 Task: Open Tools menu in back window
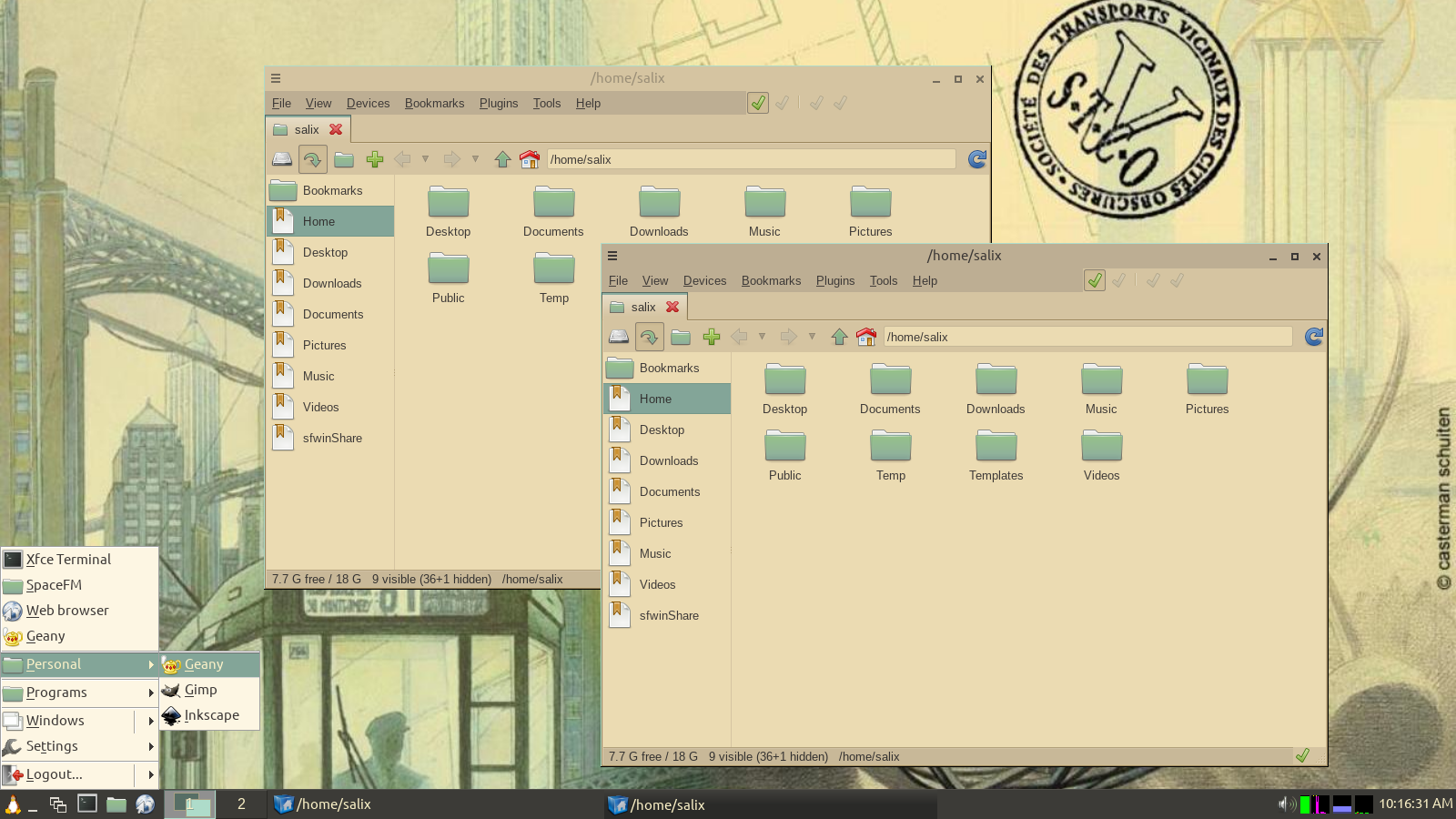click(x=547, y=103)
